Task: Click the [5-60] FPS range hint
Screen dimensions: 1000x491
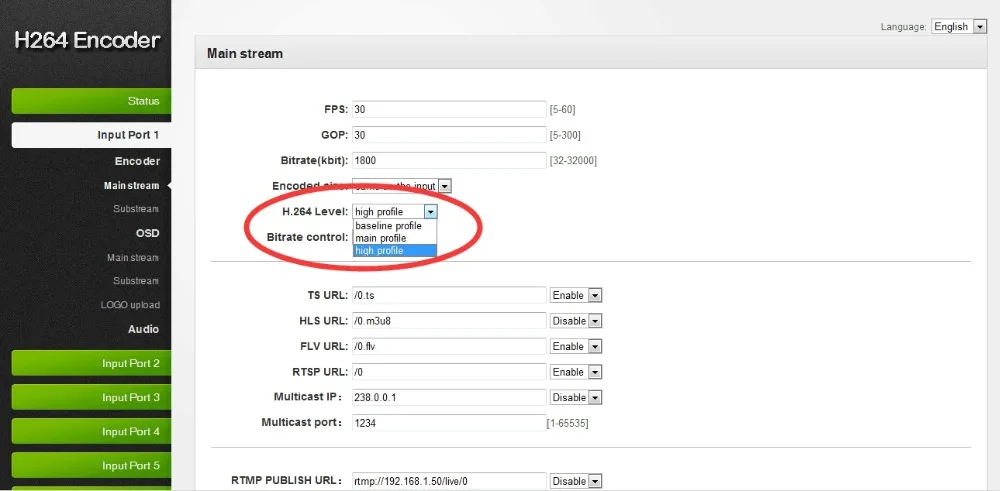Action: pyautogui.click(x=562, y=110)
